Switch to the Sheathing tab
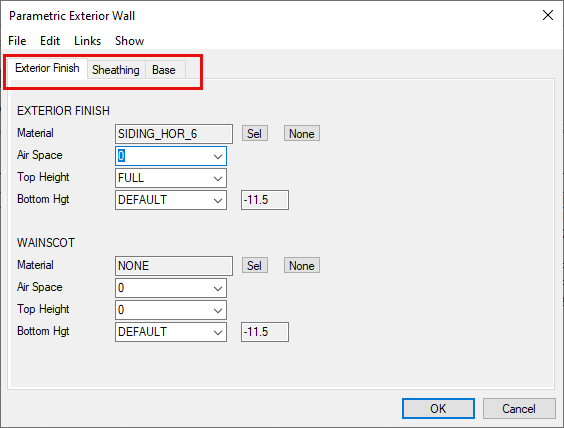The width and height of the screenshot is (564, 428). (x=116, y=70)
